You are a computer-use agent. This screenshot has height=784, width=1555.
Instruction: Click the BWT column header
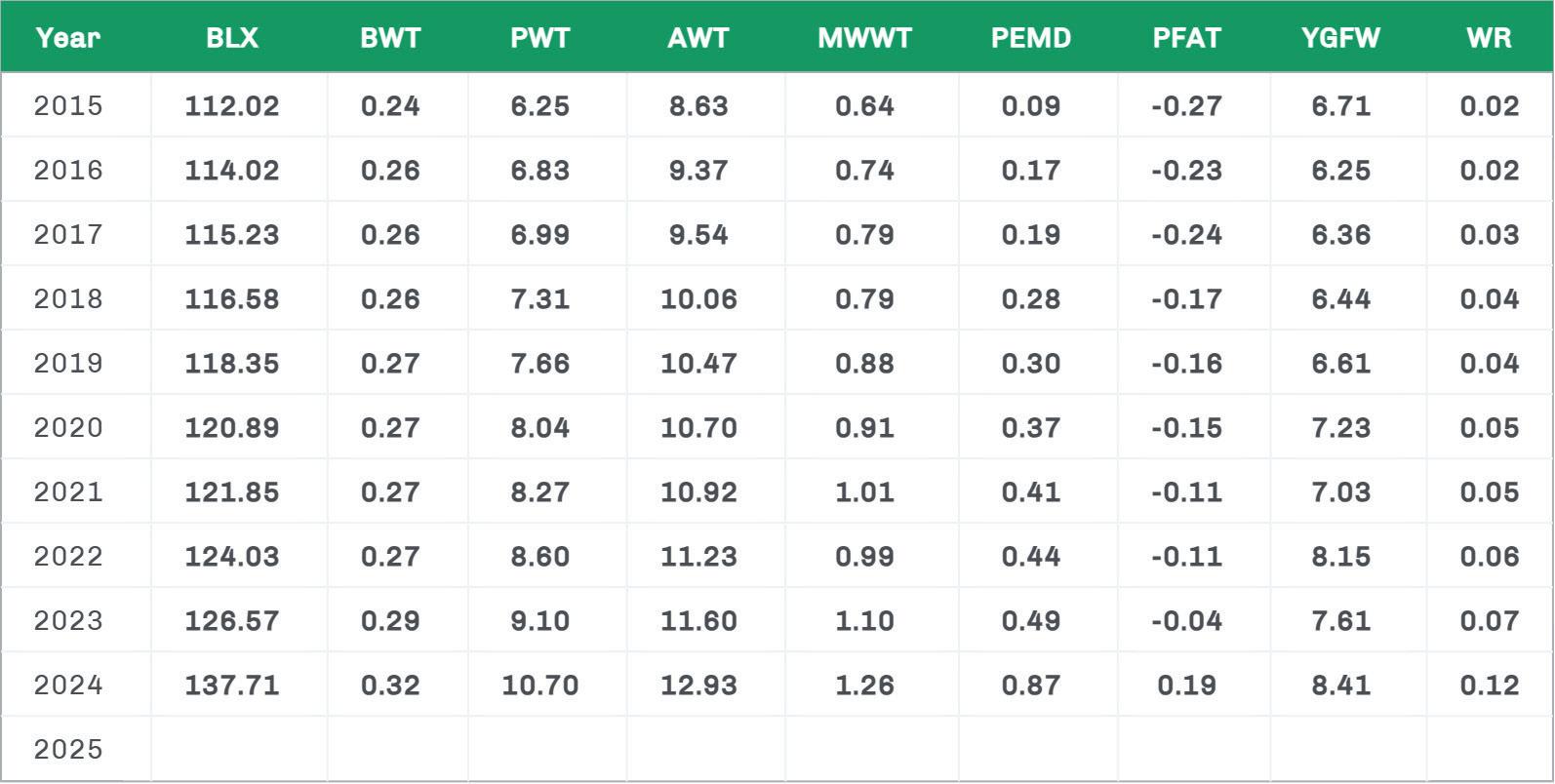tap(390, 38)
